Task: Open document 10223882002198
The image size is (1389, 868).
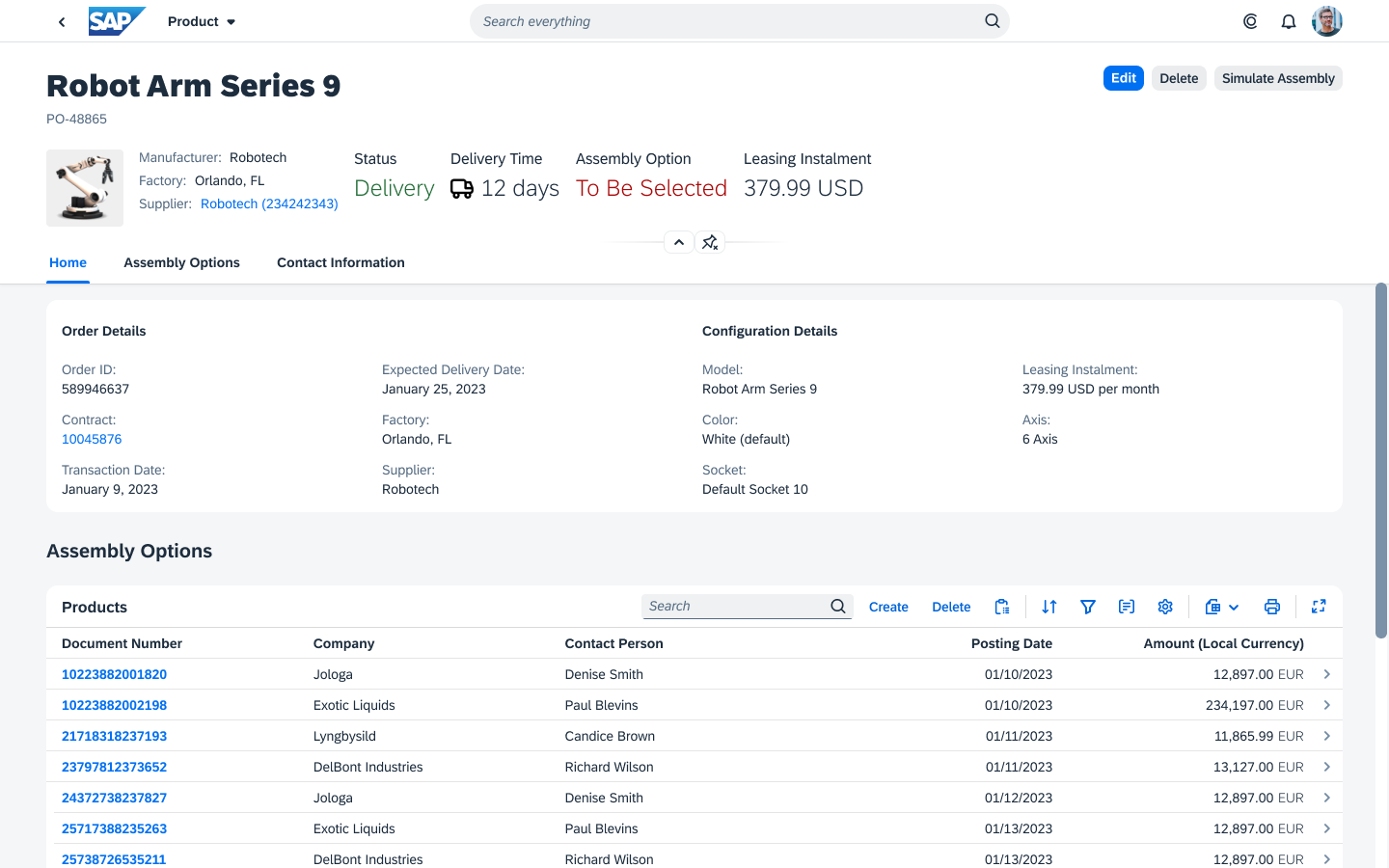Action: (x=114, y=705)
